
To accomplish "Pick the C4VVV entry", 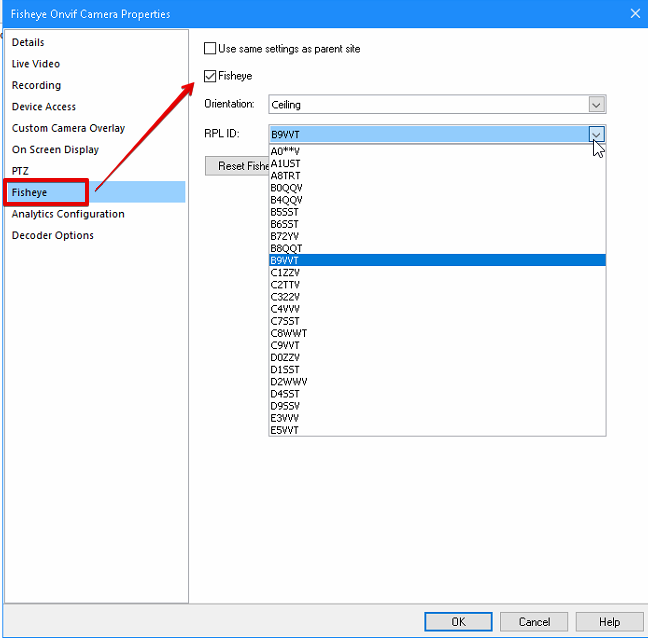I will point(437,309).
